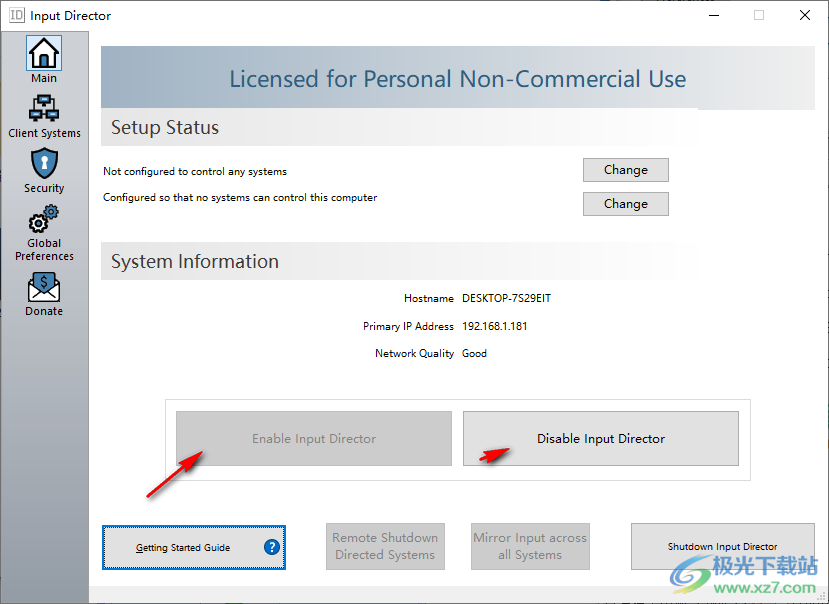Click 'Configured so that no systems can control' text
This screenshot has width=829, height=604.
point(240,197)
